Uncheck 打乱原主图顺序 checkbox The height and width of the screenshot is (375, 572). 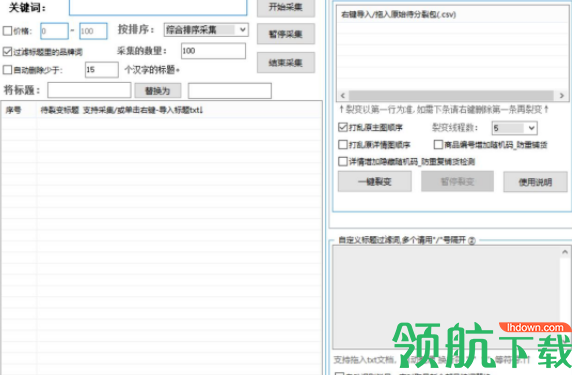tap(343, 127)
